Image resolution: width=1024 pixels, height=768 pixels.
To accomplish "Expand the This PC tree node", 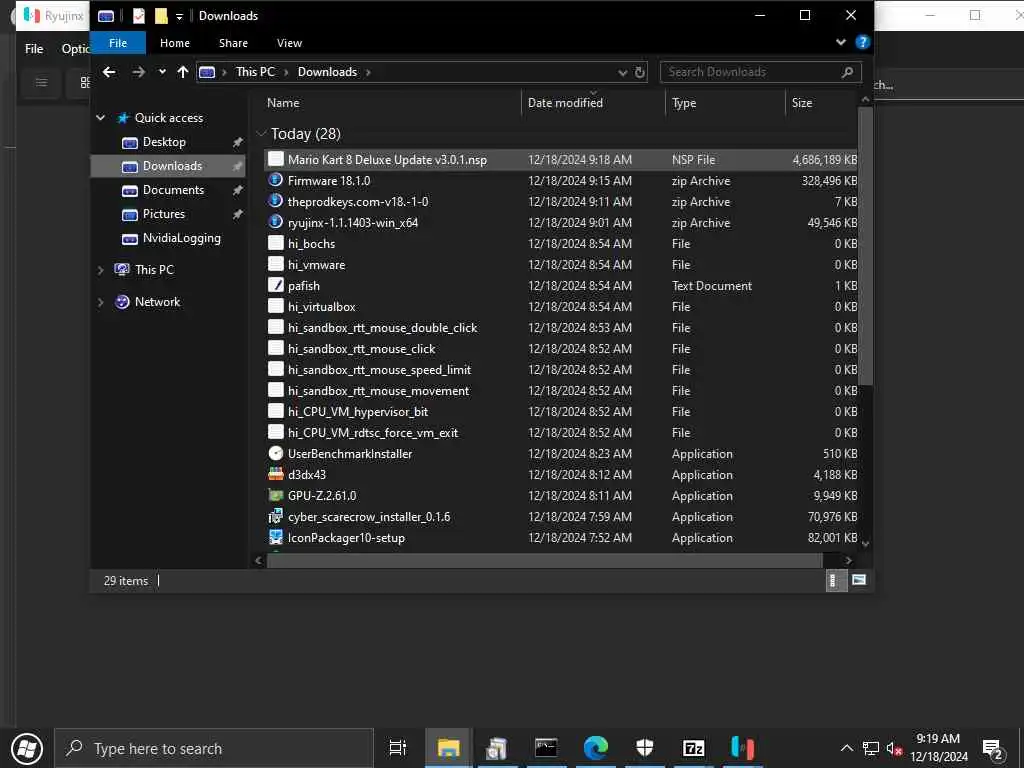I will pyautogui.click(x=101, y=270).
